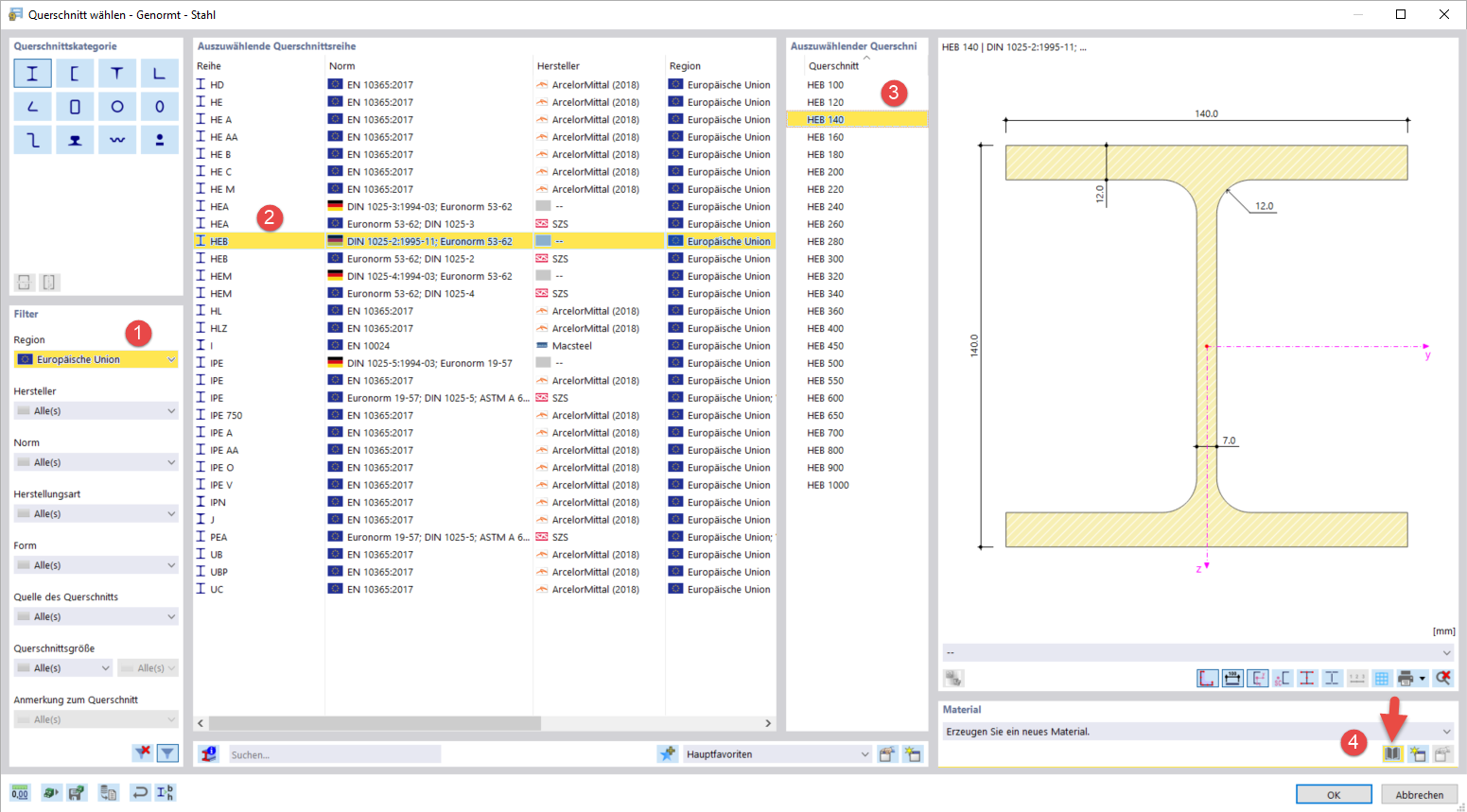Select the HE M series row
This screenshot has width=1467, height=812.
click(x=484, y=189)
